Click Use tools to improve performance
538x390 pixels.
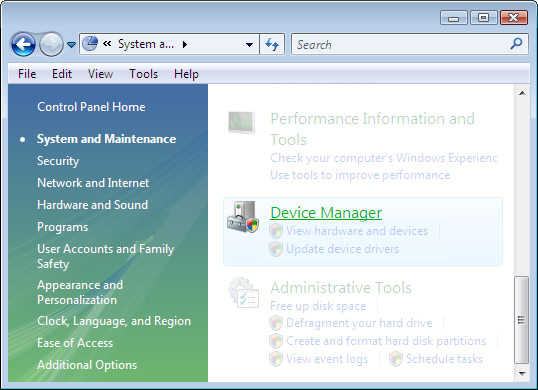[360, 175]
